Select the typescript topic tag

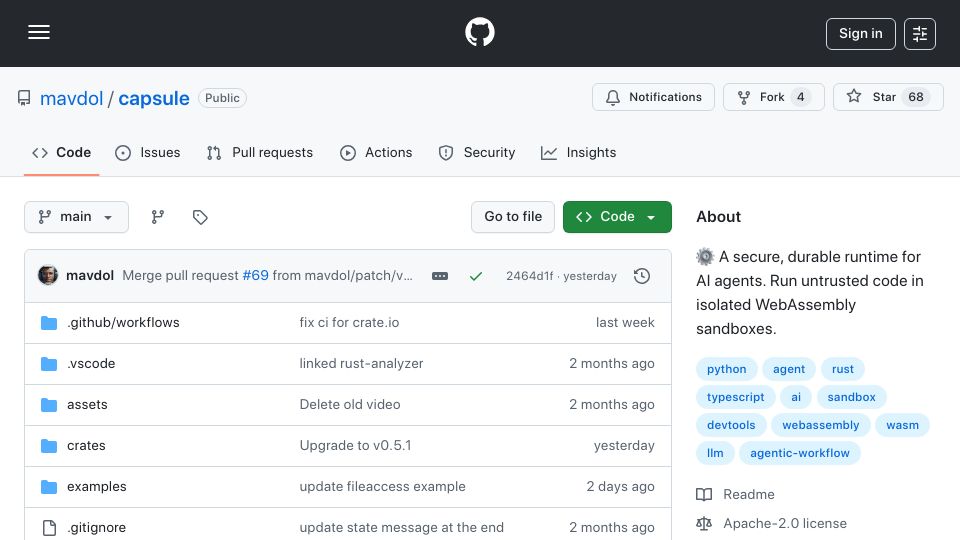[735, 397]
